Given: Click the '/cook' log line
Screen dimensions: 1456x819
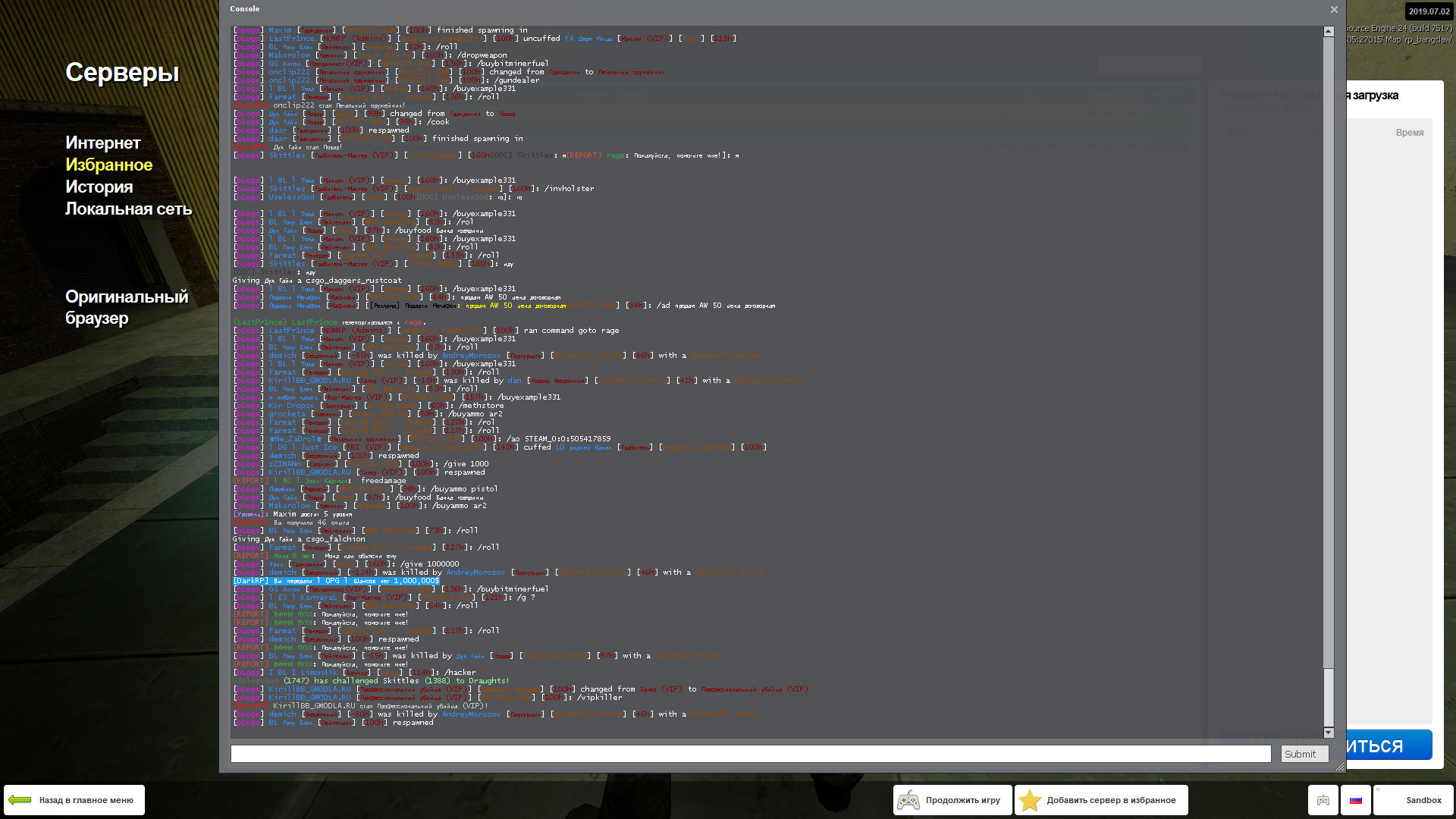Looking at the screenshot, I should click(341, 122).
